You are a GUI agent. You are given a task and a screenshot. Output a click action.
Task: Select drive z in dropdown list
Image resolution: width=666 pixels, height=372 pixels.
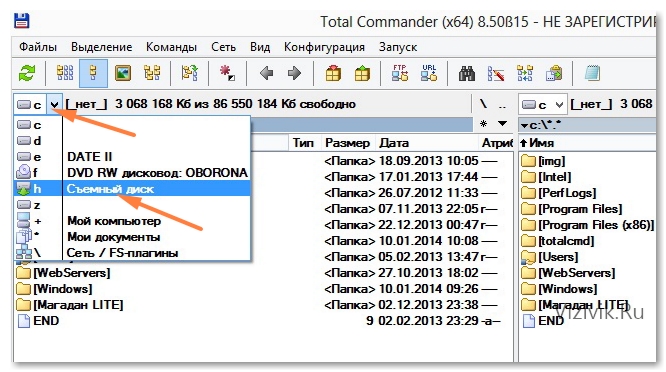pyautogui.click(x=132, y=205)
